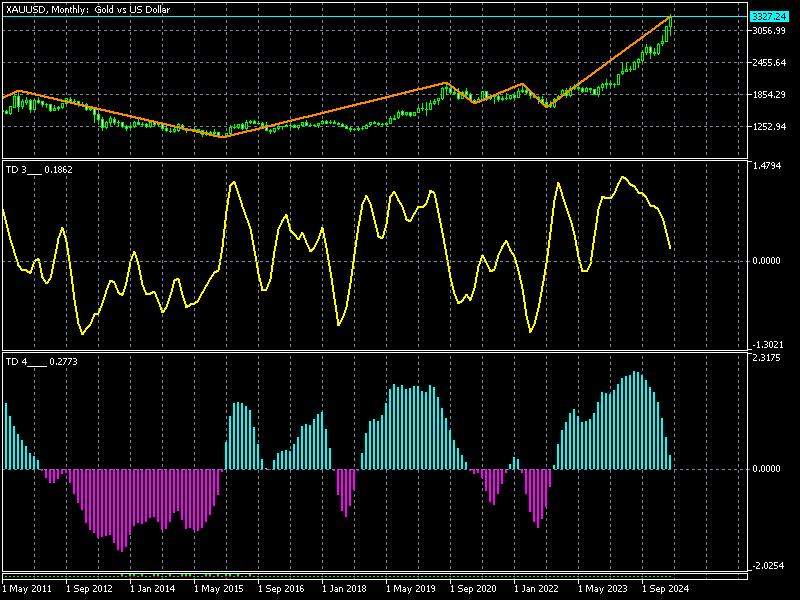Select the TD 4 indicator label
This screenshot has width=800, height=600.
tap(42, 362)
